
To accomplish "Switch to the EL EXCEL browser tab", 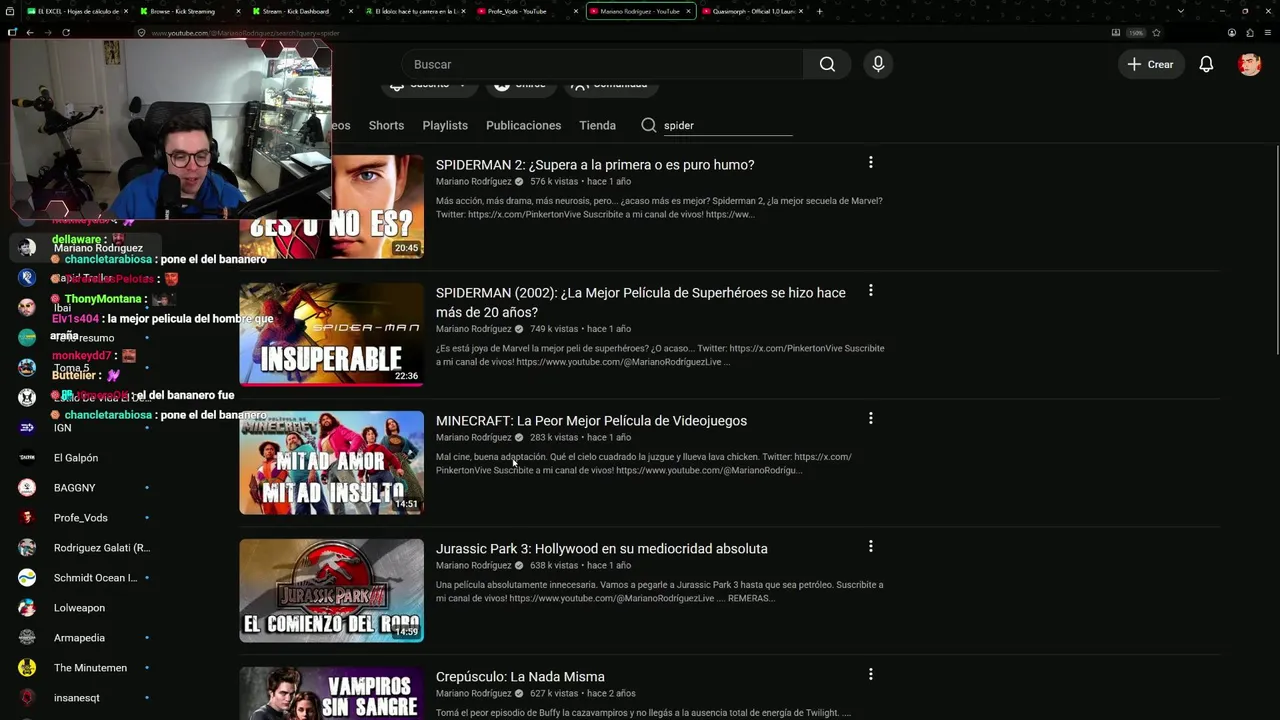I will tap(78, 11).
